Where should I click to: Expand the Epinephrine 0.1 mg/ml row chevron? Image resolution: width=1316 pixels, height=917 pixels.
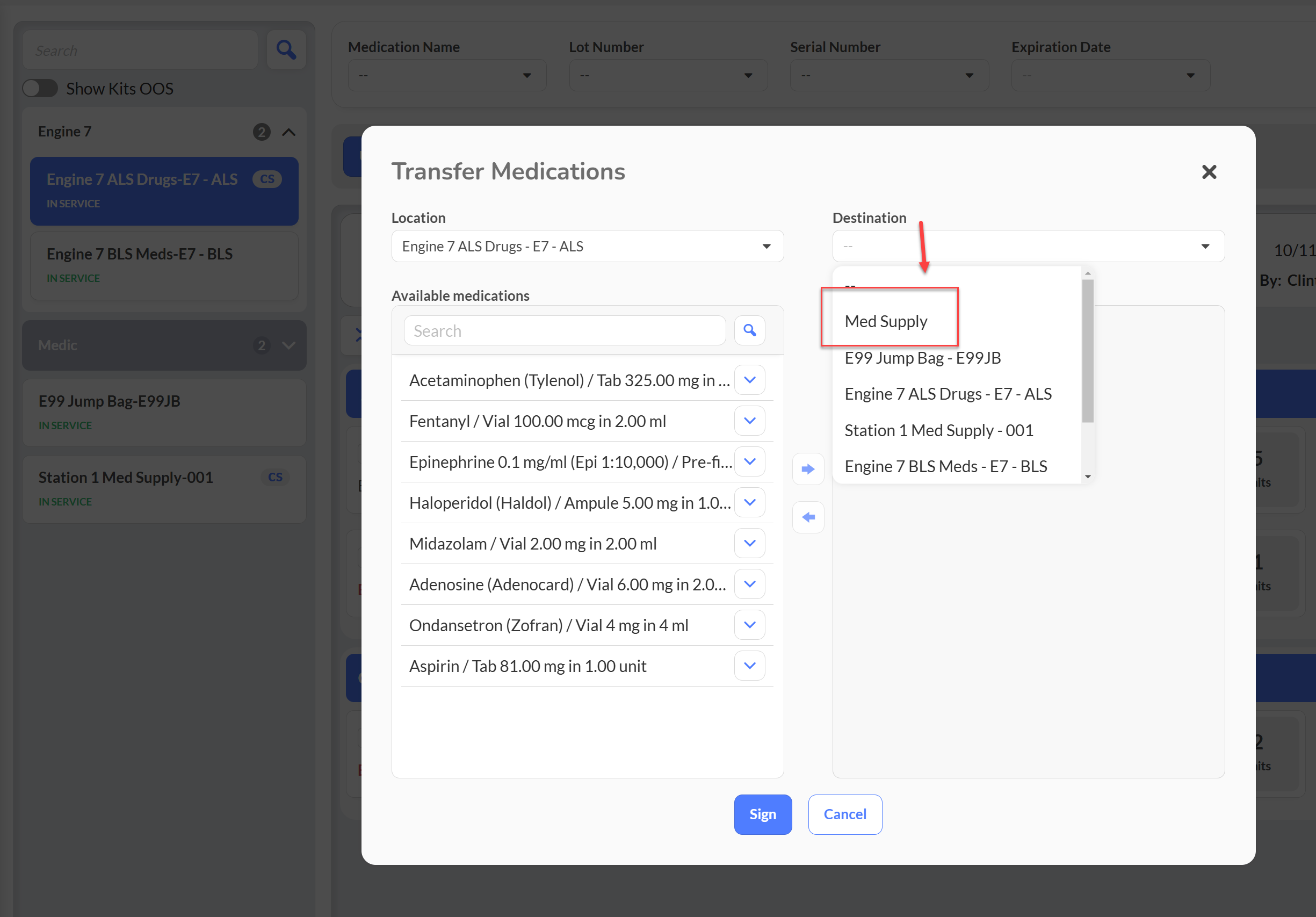[750, 461]
